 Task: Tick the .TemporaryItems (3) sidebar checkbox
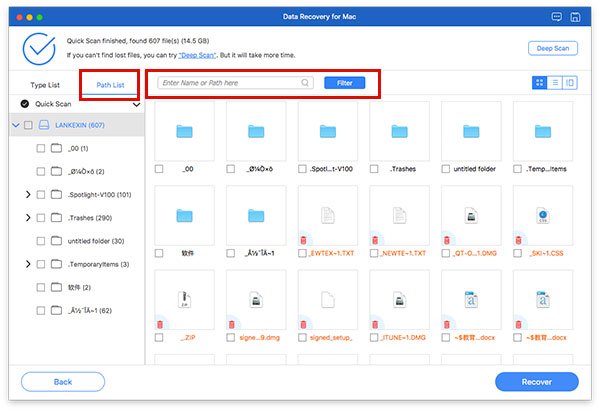pyautogui.click(x=41, y=264)
